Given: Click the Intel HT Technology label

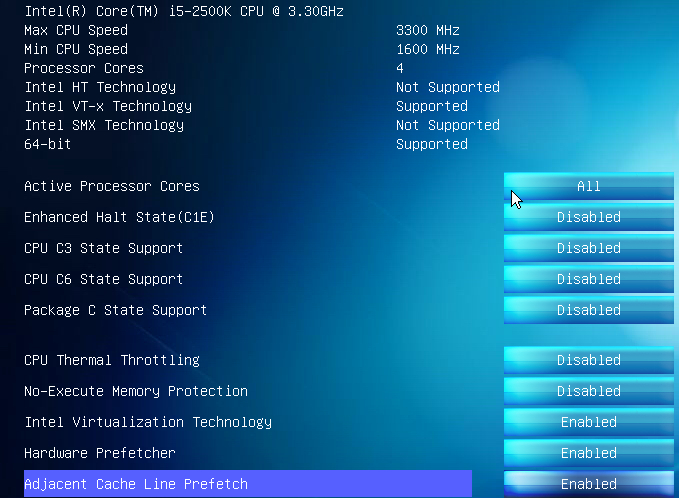Looking at the screenshot, I should [100, 87].
